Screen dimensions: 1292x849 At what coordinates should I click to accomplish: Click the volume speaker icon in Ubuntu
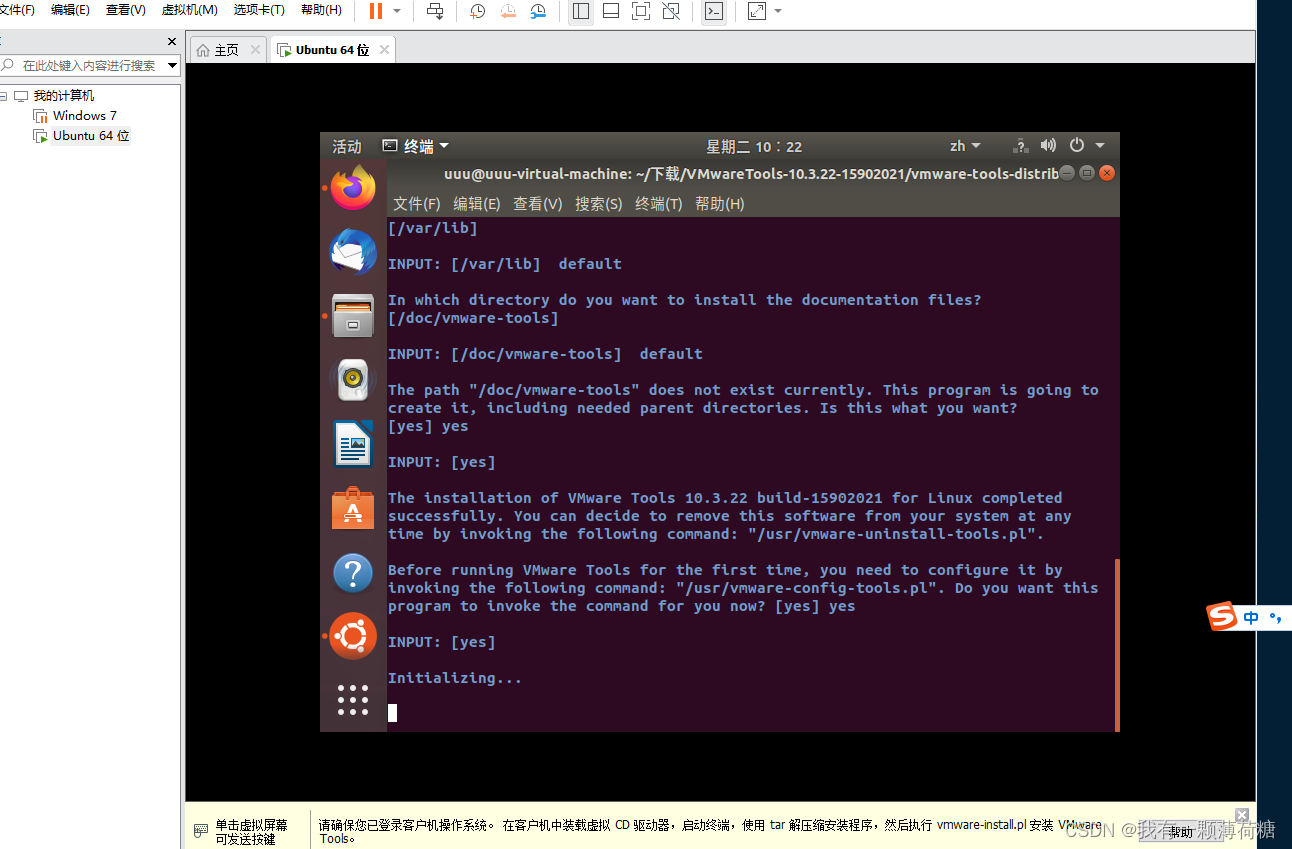pos(1048,146)
